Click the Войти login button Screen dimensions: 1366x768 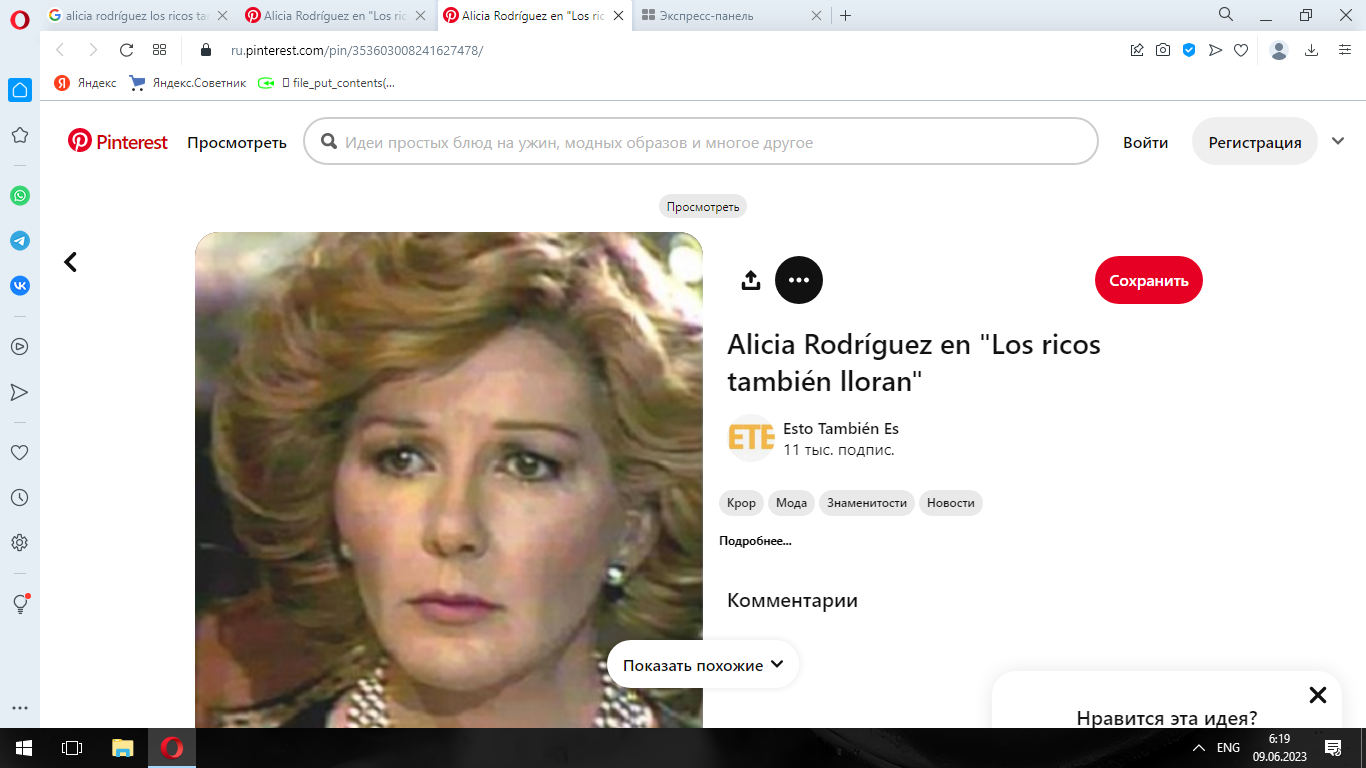click(x=1146, y=142)
